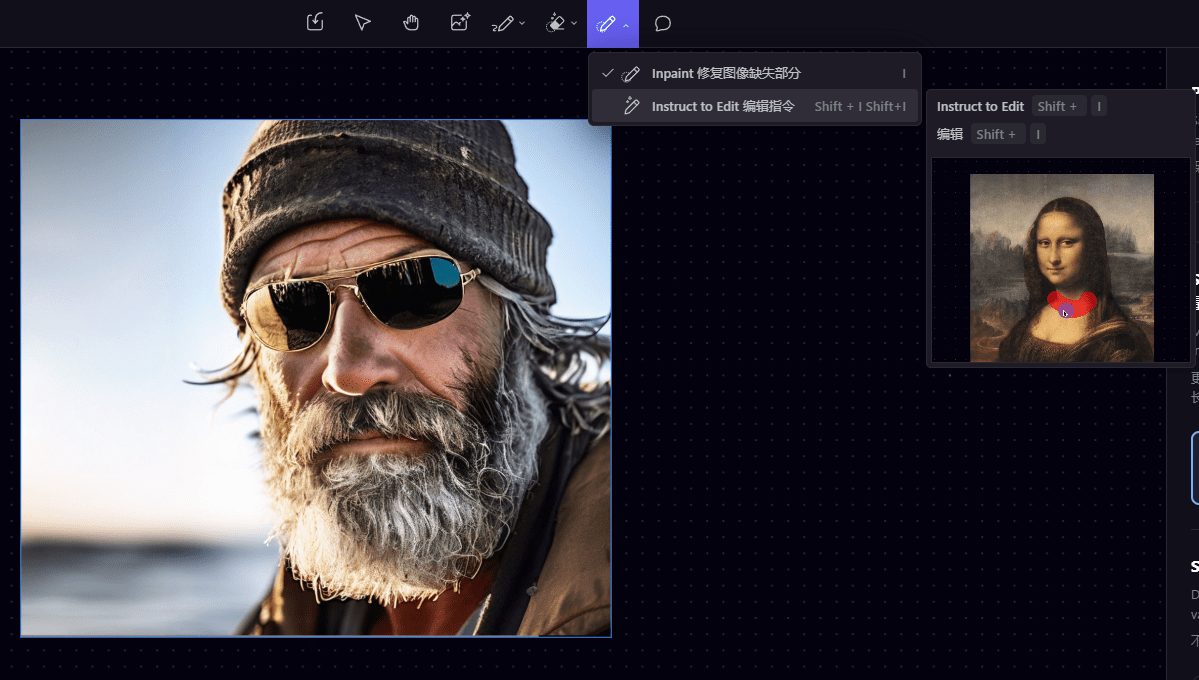The width and height of the screenshot is (1199, 680).
Task: Activate the hand pan tool
Action: point(411,23)
